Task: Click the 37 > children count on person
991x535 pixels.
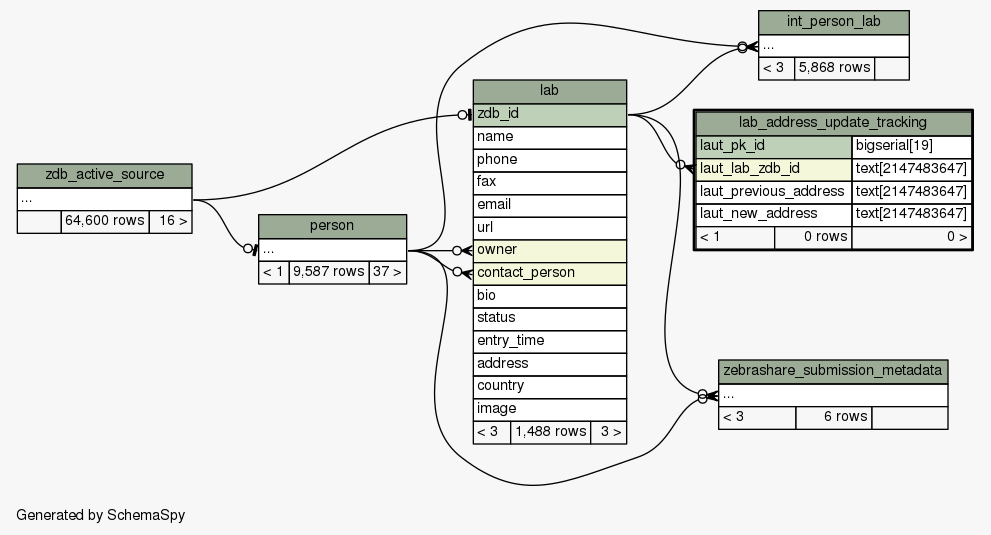Action: coord(387,272)
